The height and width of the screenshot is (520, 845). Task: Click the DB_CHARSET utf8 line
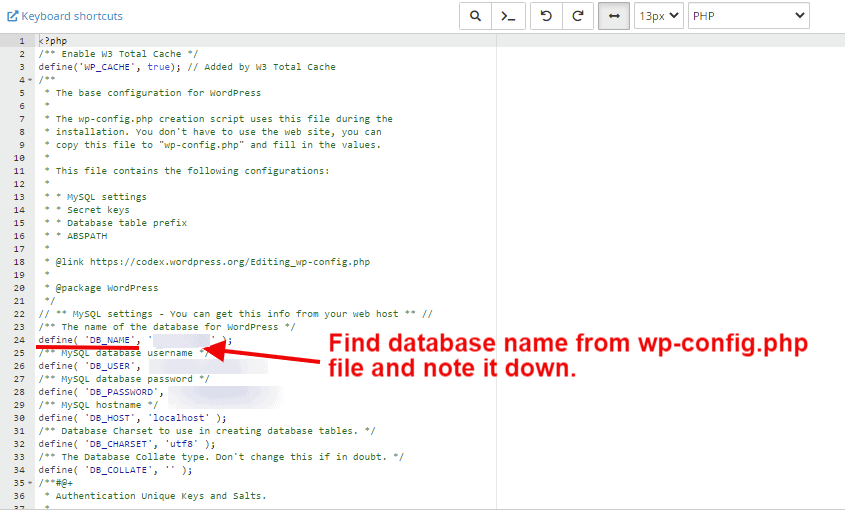pyautogui.click(x=127, y=443)
